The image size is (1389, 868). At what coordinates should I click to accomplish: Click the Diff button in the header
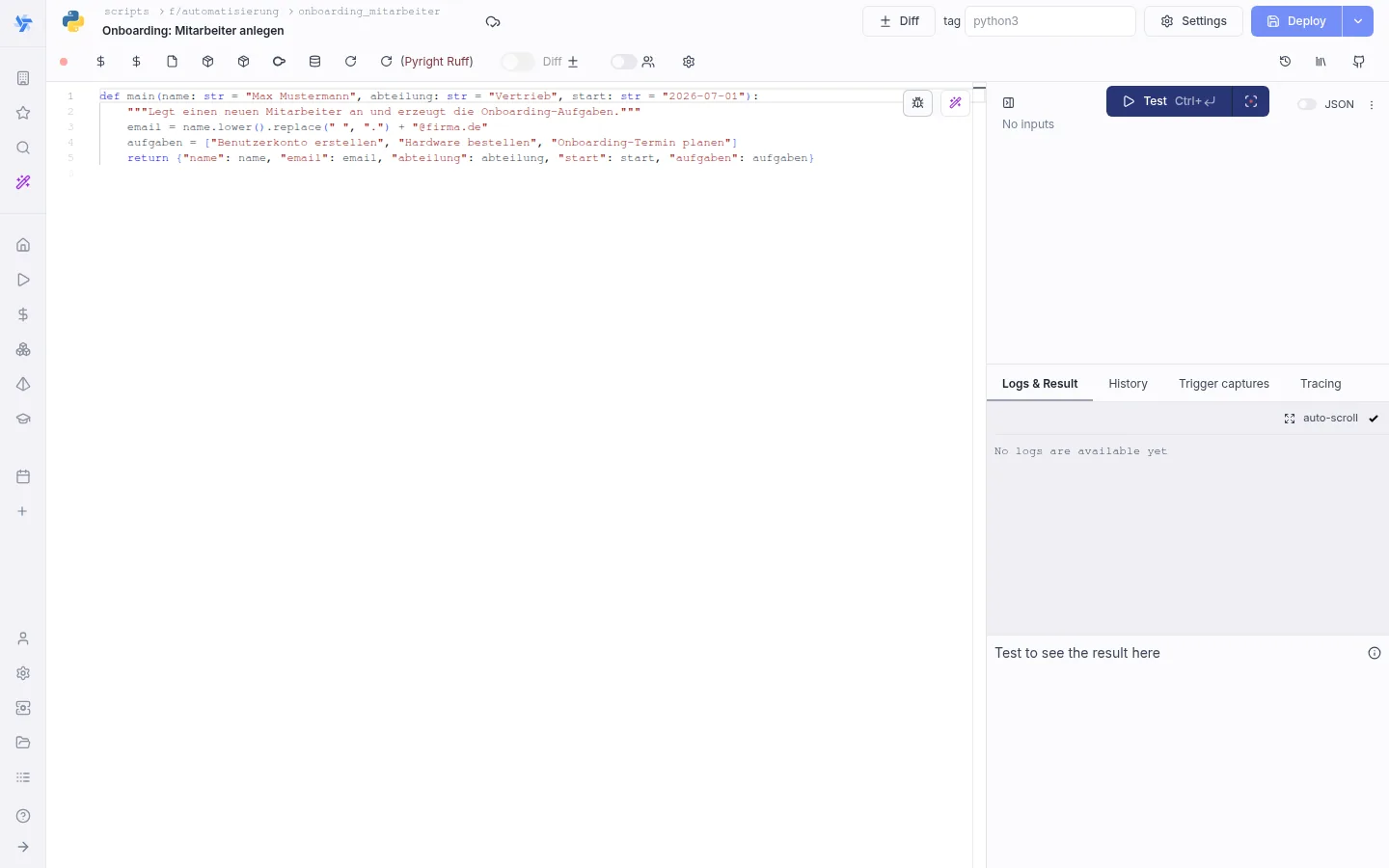point(899,21)
